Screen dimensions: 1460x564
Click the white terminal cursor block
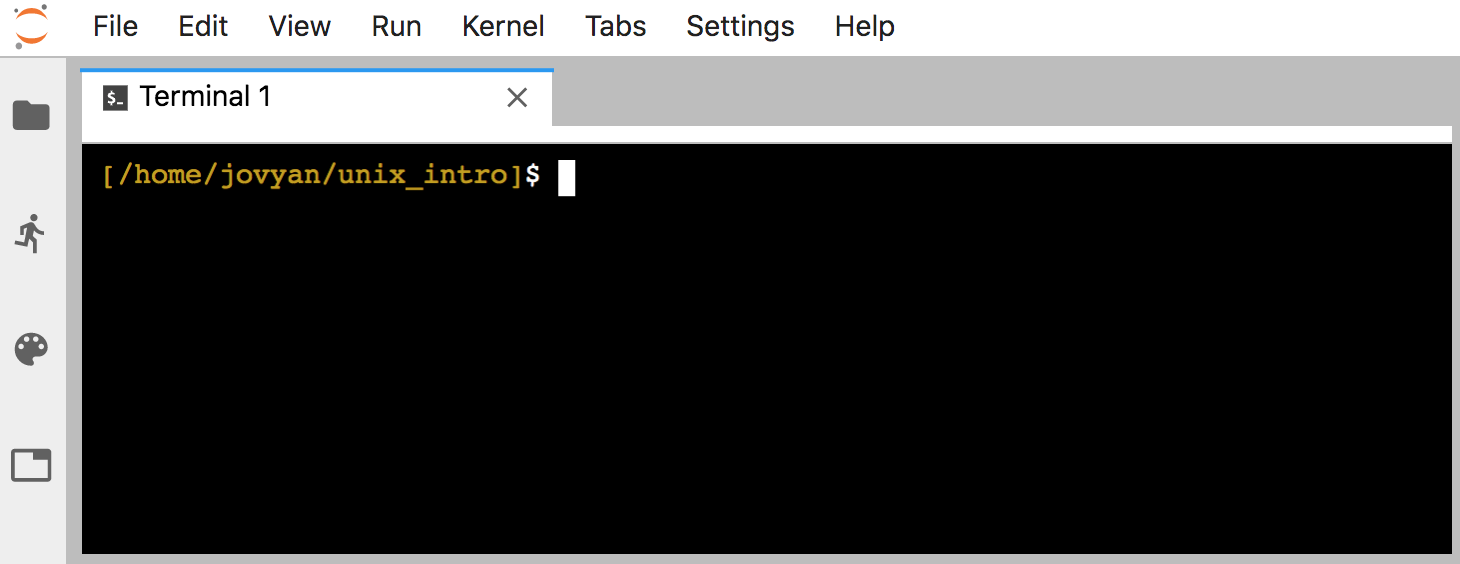tap(566, 177)
